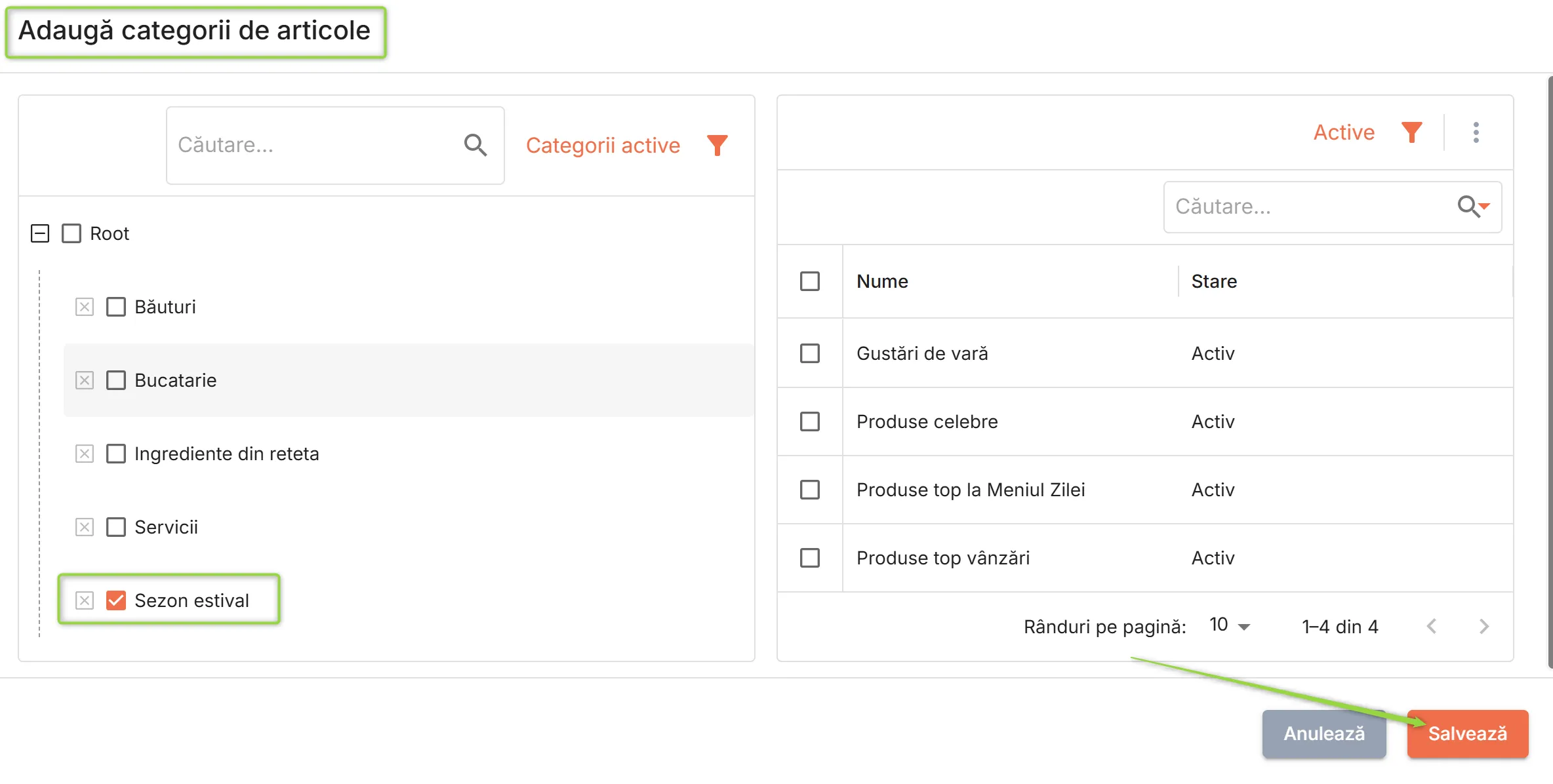
Task: Click the Active filter funnel icon
Action: click(x=1411, y=132)
